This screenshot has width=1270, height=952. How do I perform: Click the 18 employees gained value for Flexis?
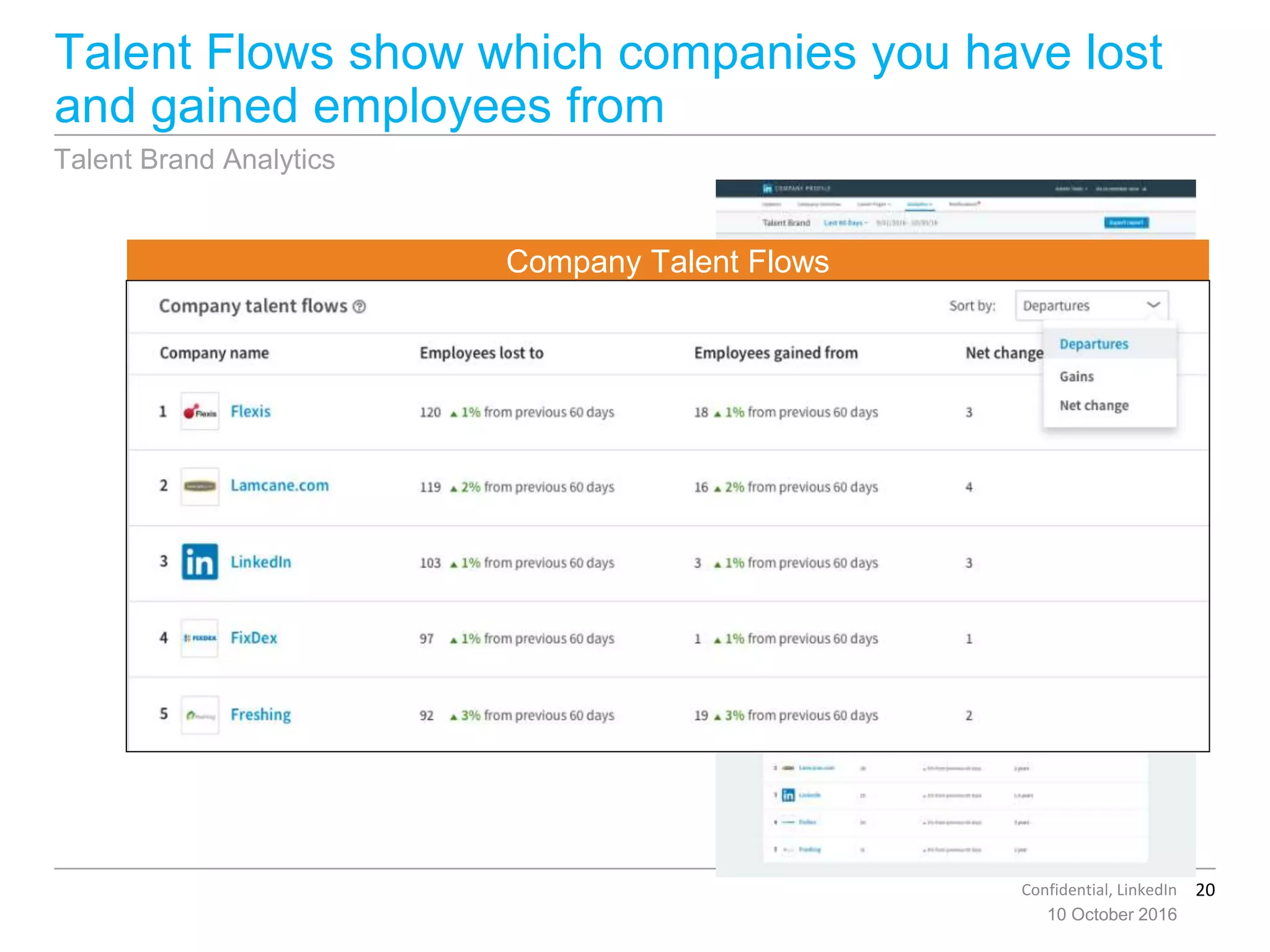(701, 413)
